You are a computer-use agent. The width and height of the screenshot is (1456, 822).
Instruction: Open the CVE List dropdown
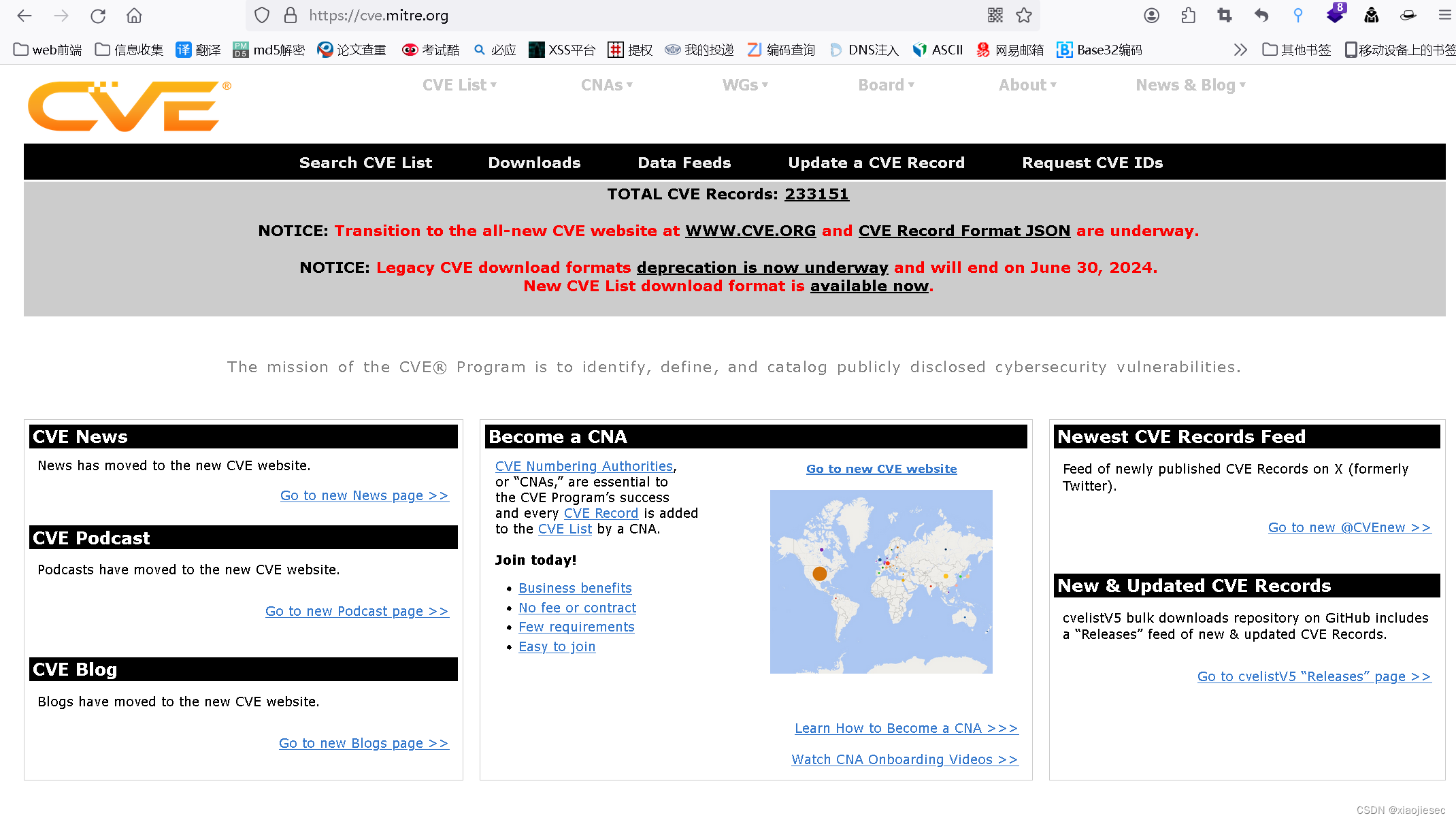459,84
